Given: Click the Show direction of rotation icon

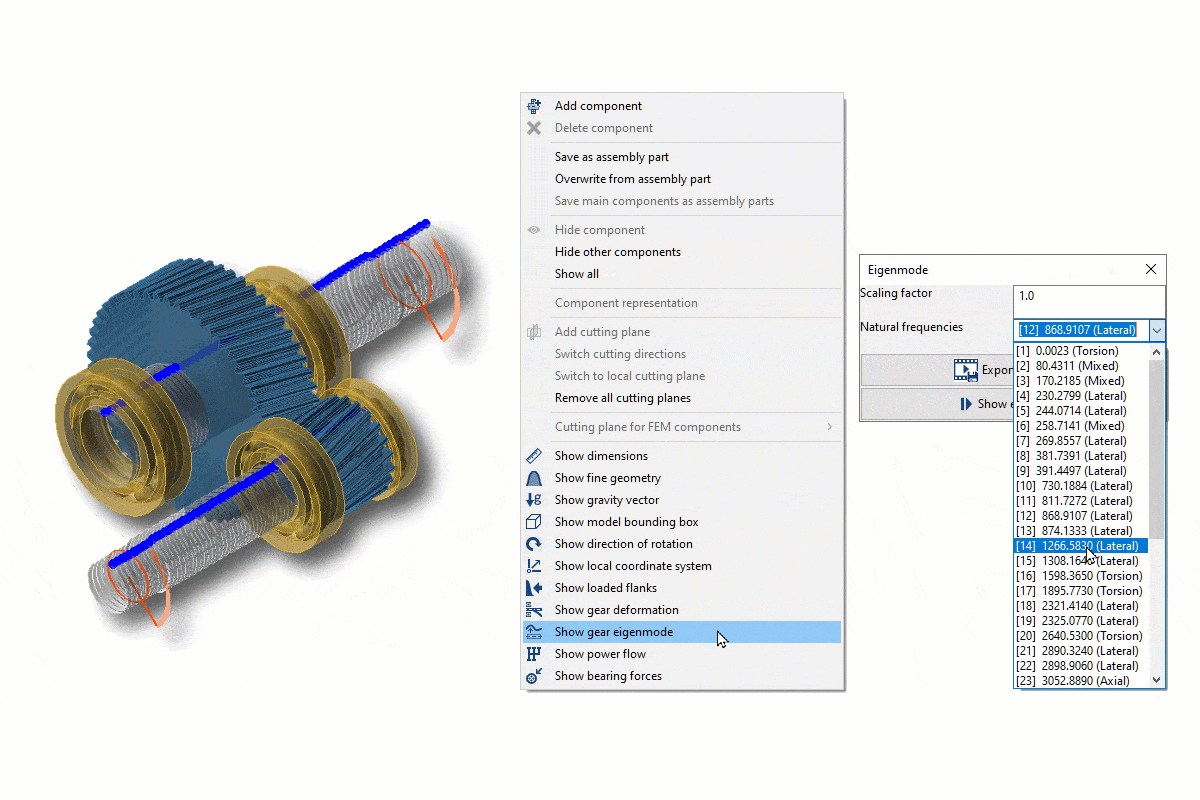Looking at the screenshot, I should point(534,544).
